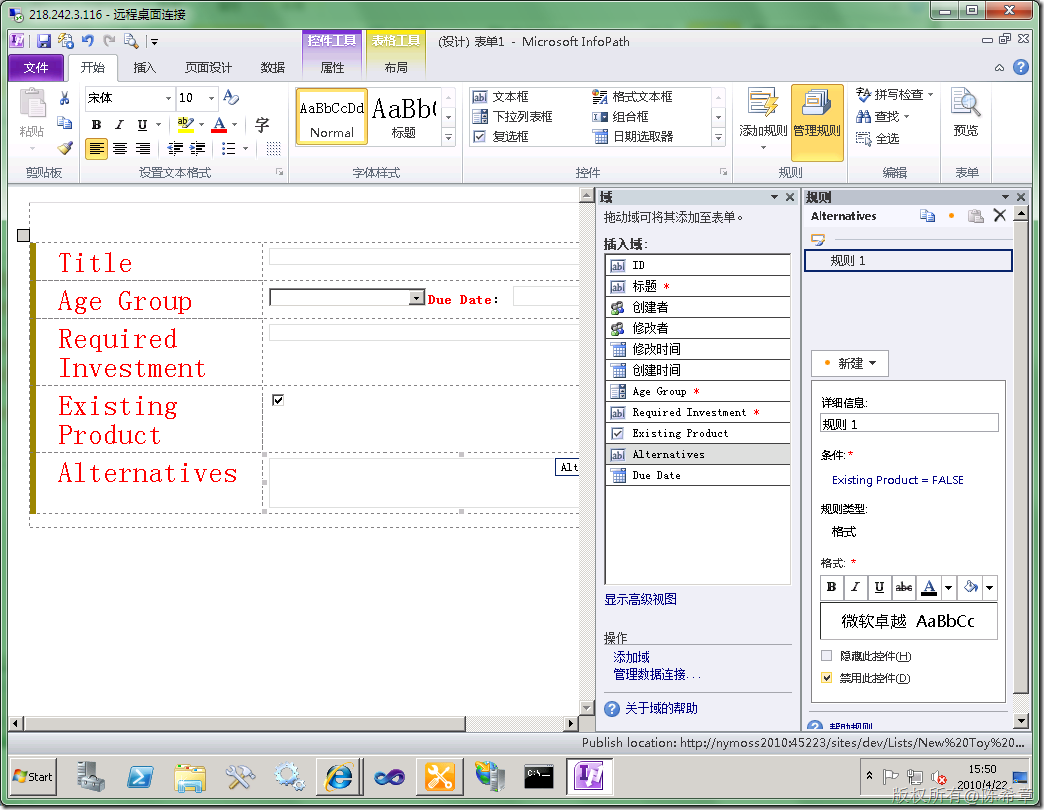Viewport: 1044px width, 810px height.
Task: Open the 预览 preview button
Action: 965,113
